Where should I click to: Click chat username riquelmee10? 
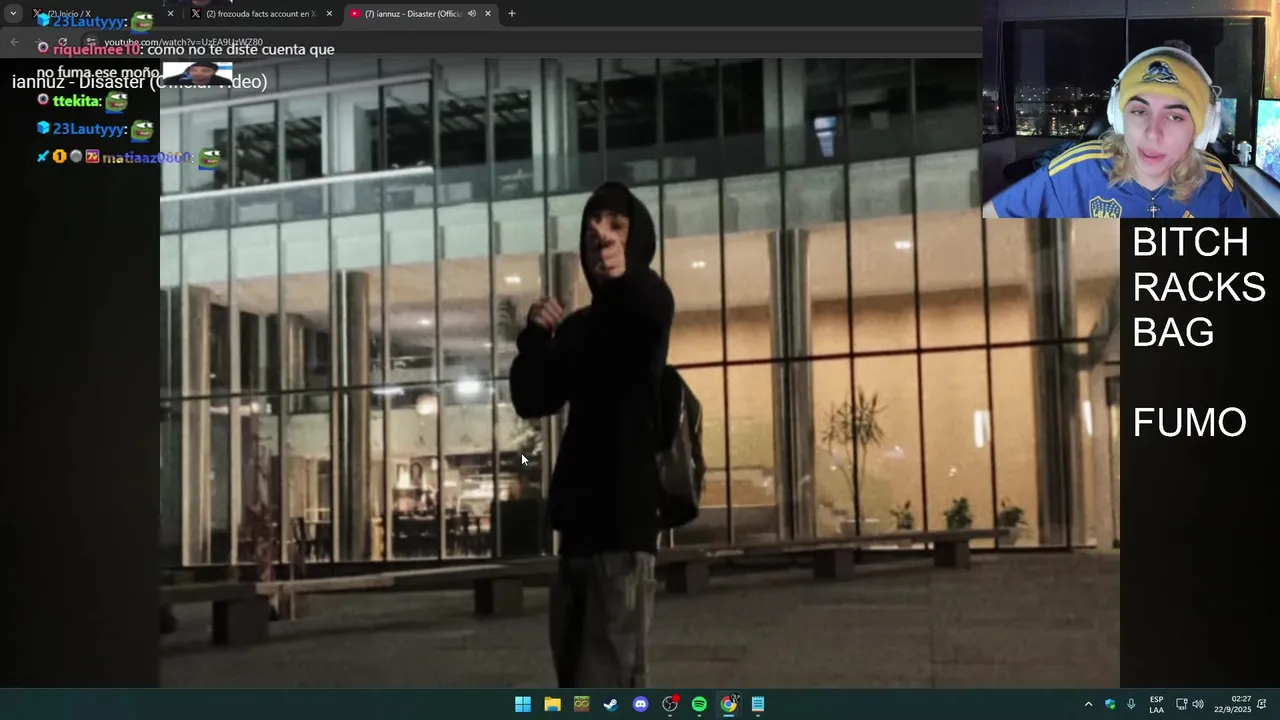click(97, 49)
